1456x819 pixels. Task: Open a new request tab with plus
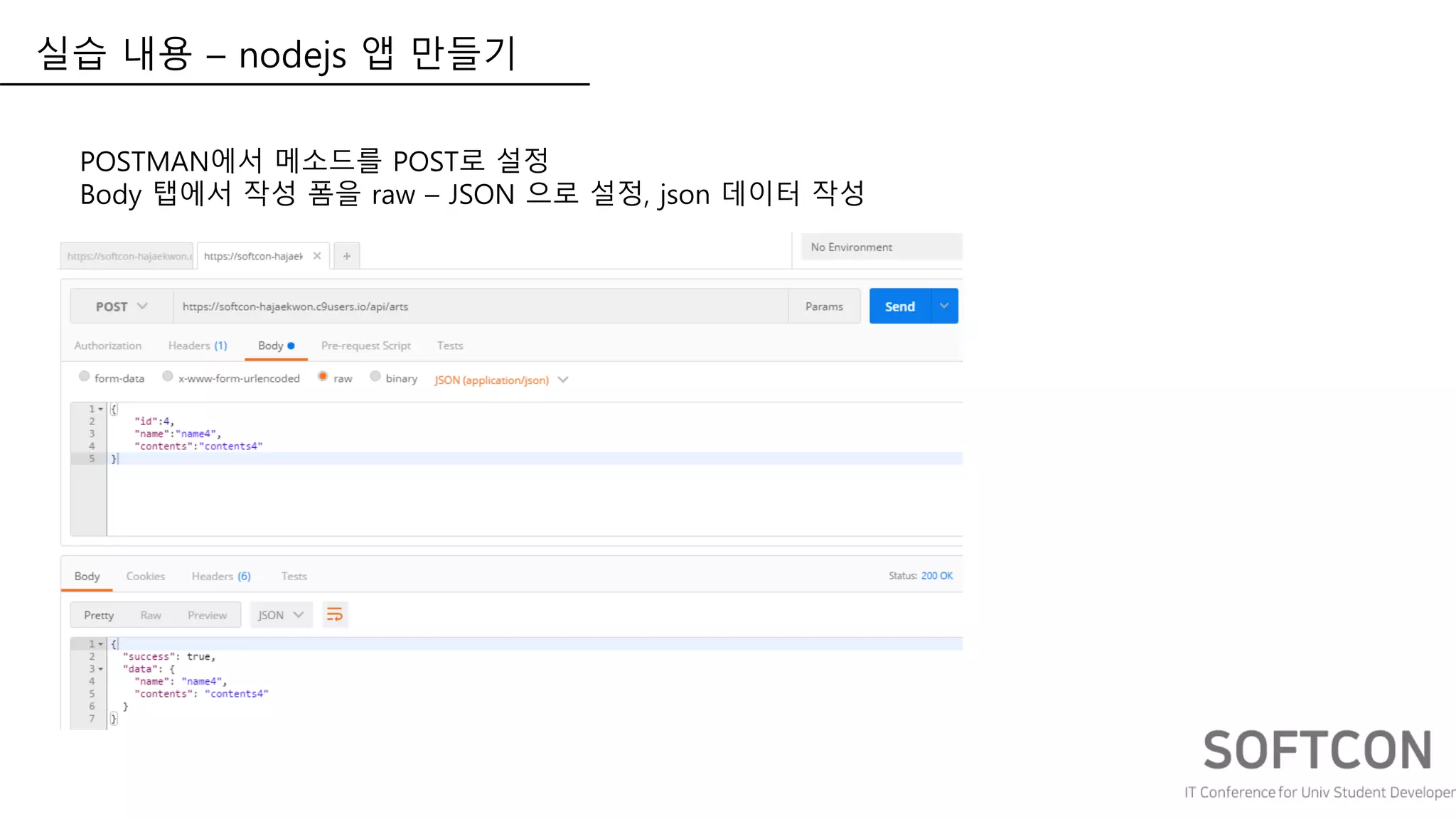pos(347,256)
